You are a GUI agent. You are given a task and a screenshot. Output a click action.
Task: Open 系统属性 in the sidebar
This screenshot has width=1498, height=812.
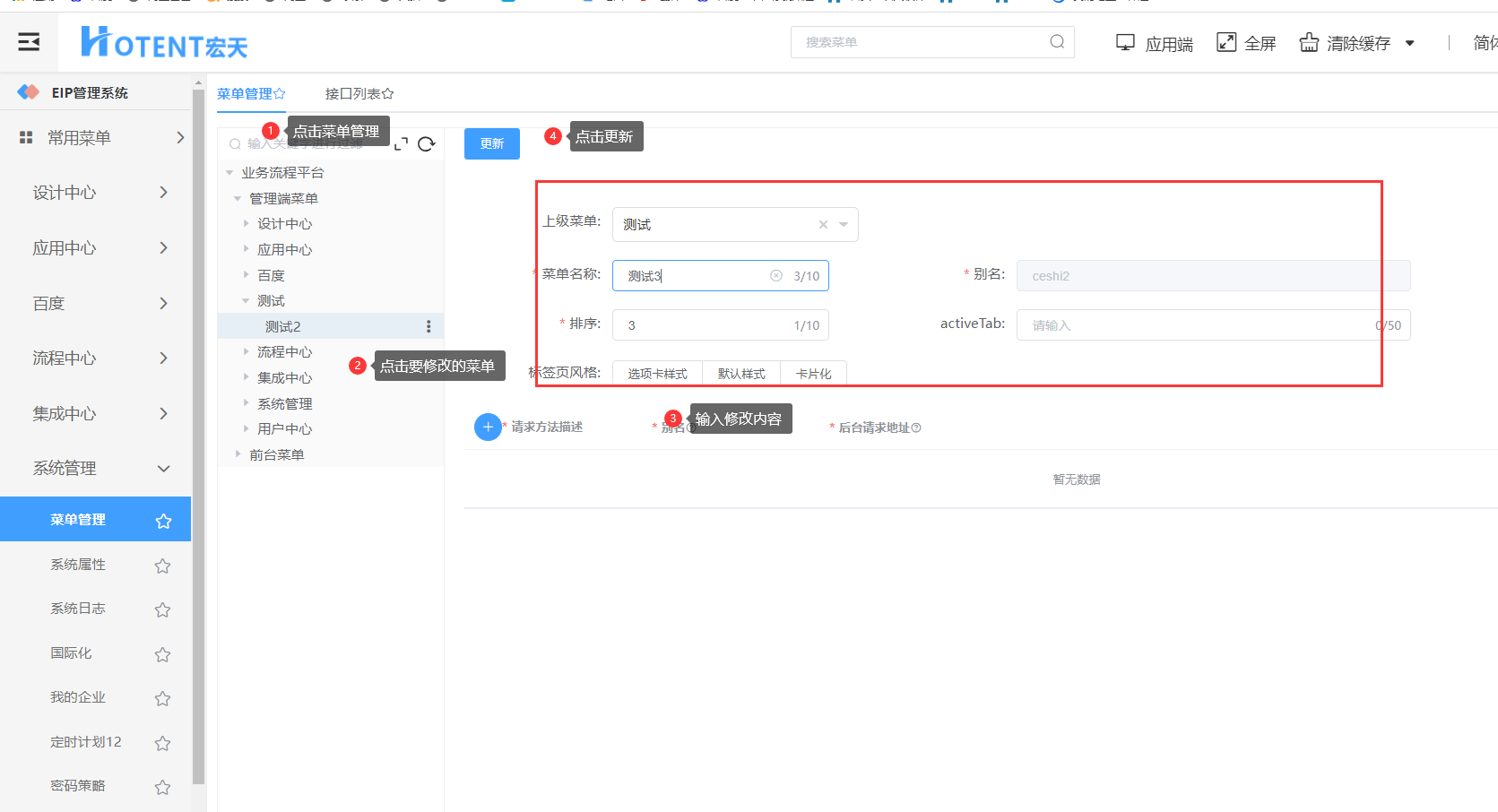78,565
